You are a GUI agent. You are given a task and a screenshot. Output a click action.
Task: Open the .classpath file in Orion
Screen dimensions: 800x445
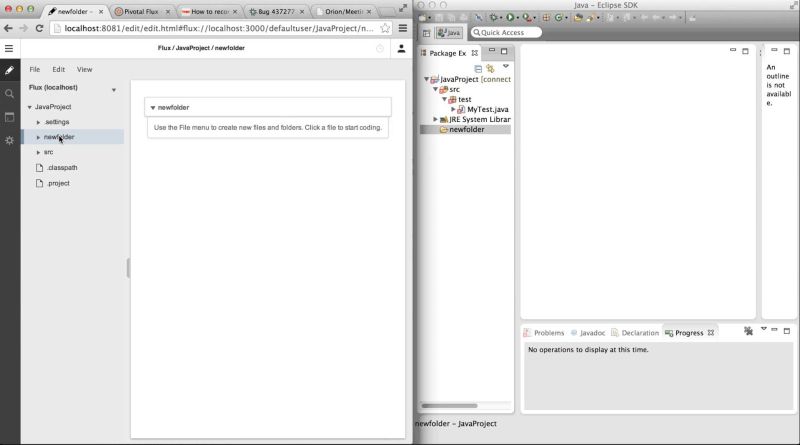62,168
